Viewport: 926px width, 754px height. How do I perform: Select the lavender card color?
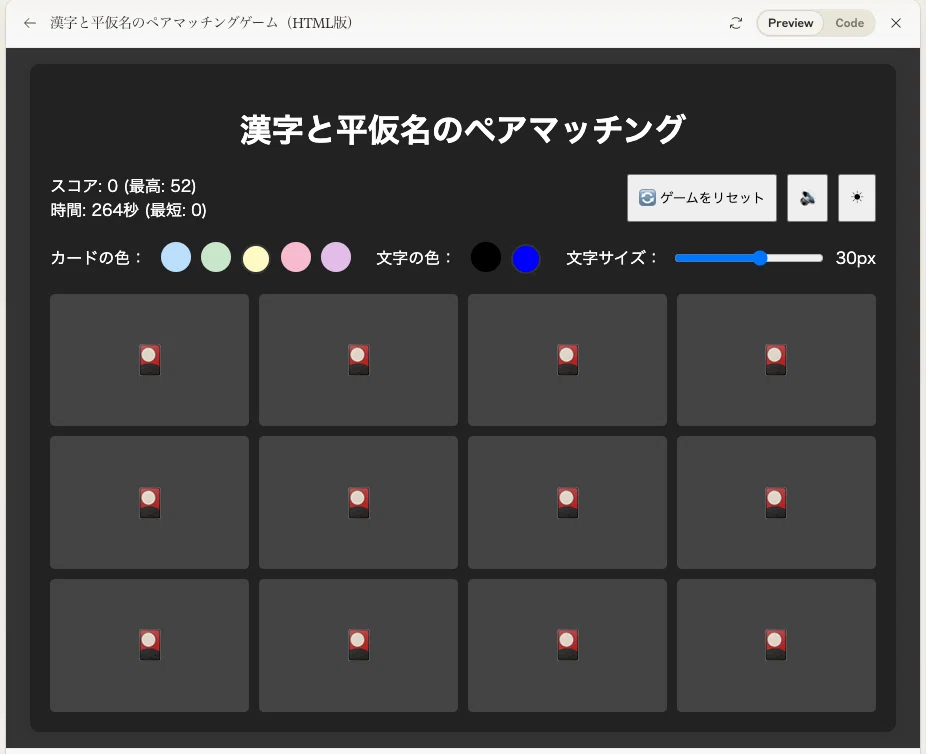point(336,257)
